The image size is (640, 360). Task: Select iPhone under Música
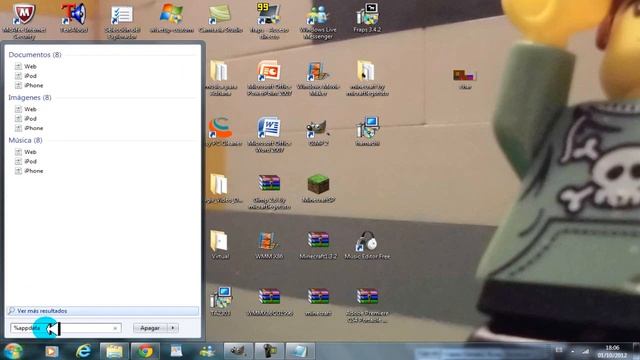coord(29,171)
